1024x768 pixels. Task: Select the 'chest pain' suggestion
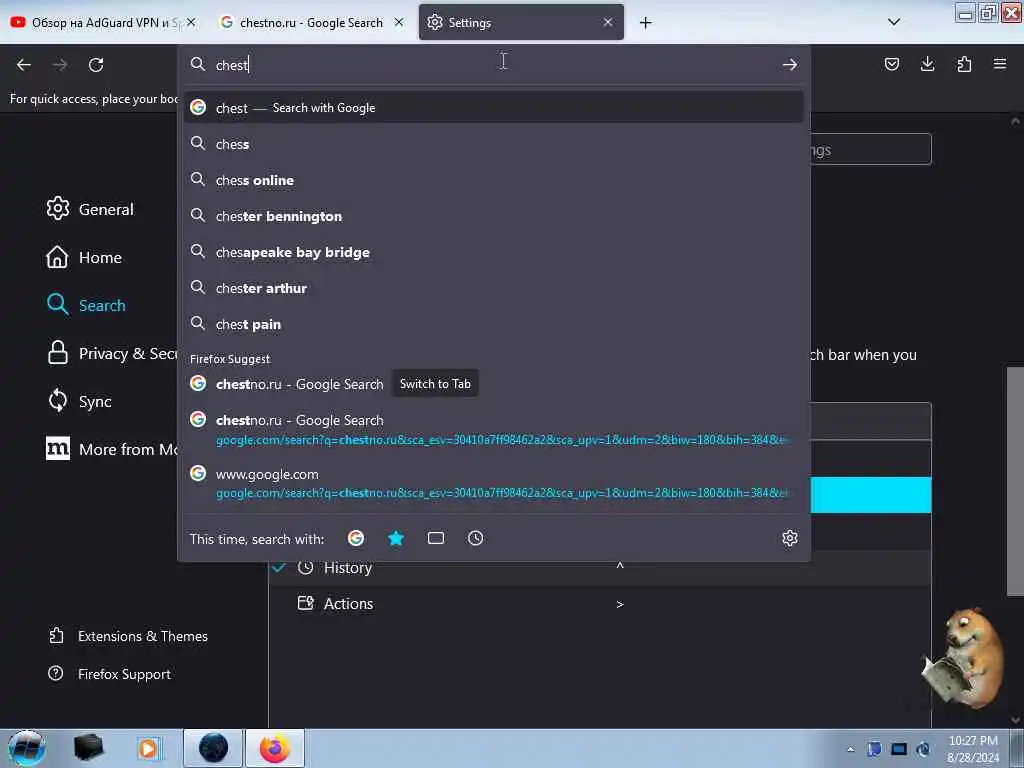coord(493,324)
